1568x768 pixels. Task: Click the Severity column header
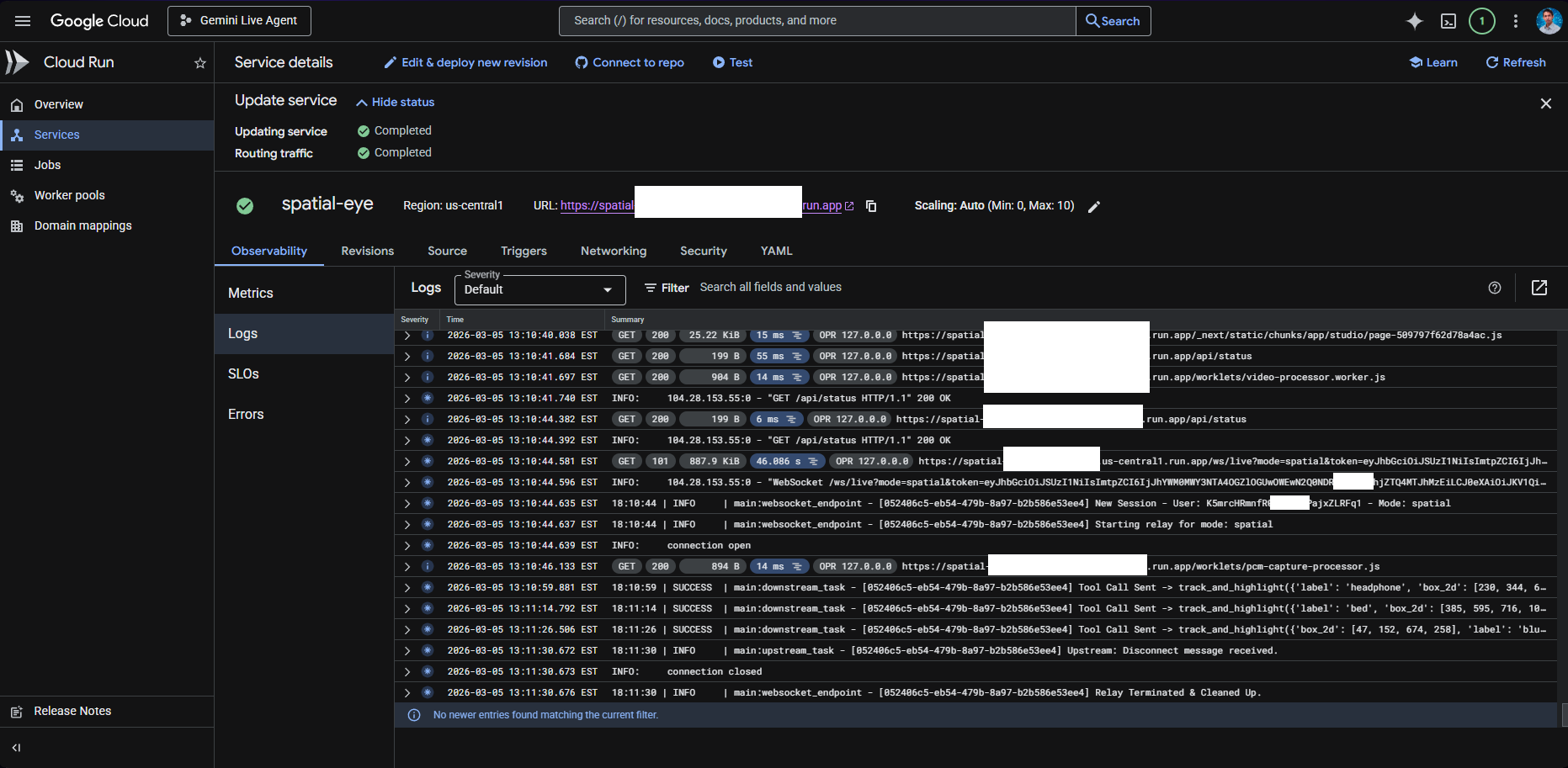(x=415, y=320)
